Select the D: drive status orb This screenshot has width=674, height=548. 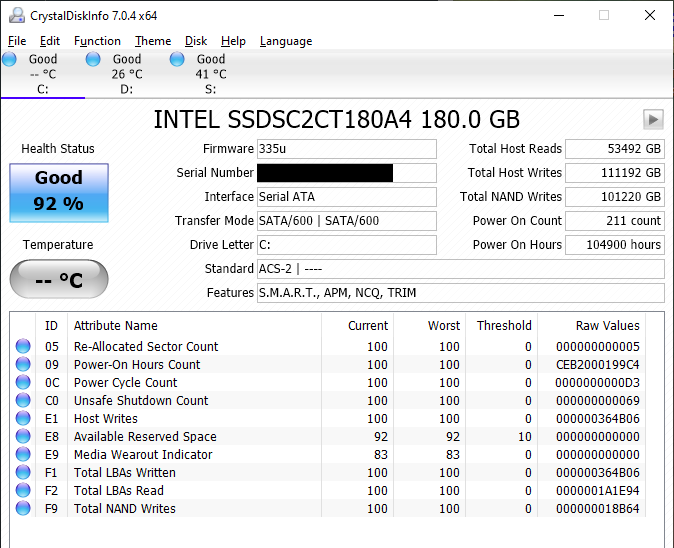(x=93, y=60)
